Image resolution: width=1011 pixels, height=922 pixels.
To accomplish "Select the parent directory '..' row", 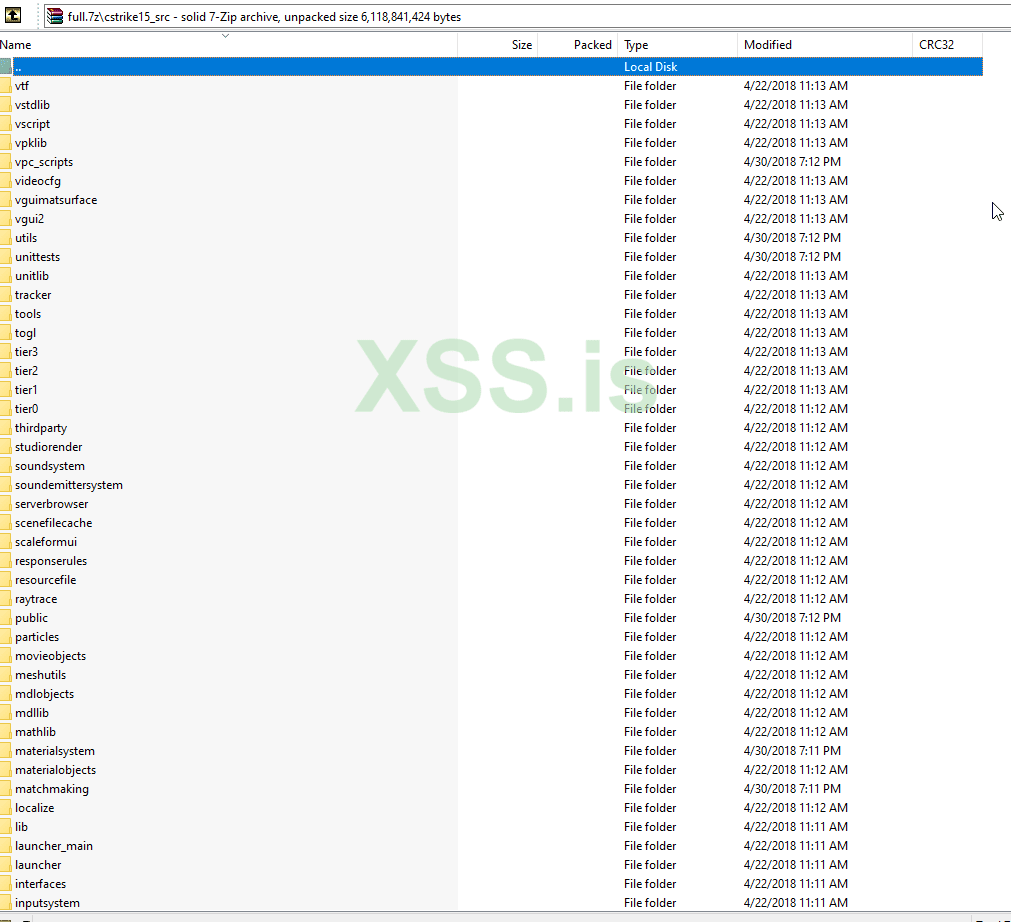I will (491, 66).
